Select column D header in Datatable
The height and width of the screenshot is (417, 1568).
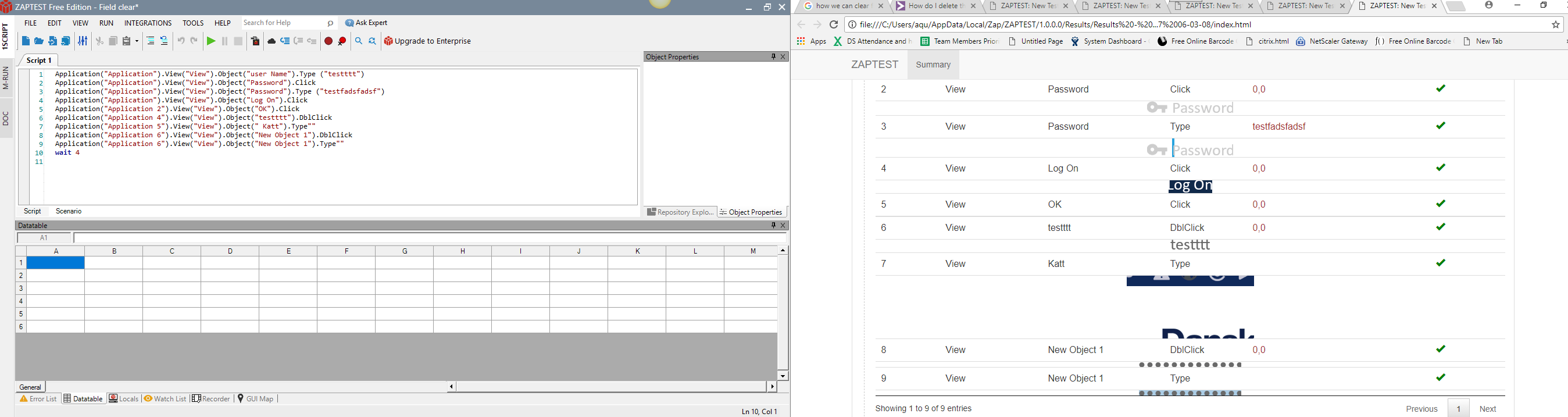[230, 251]
